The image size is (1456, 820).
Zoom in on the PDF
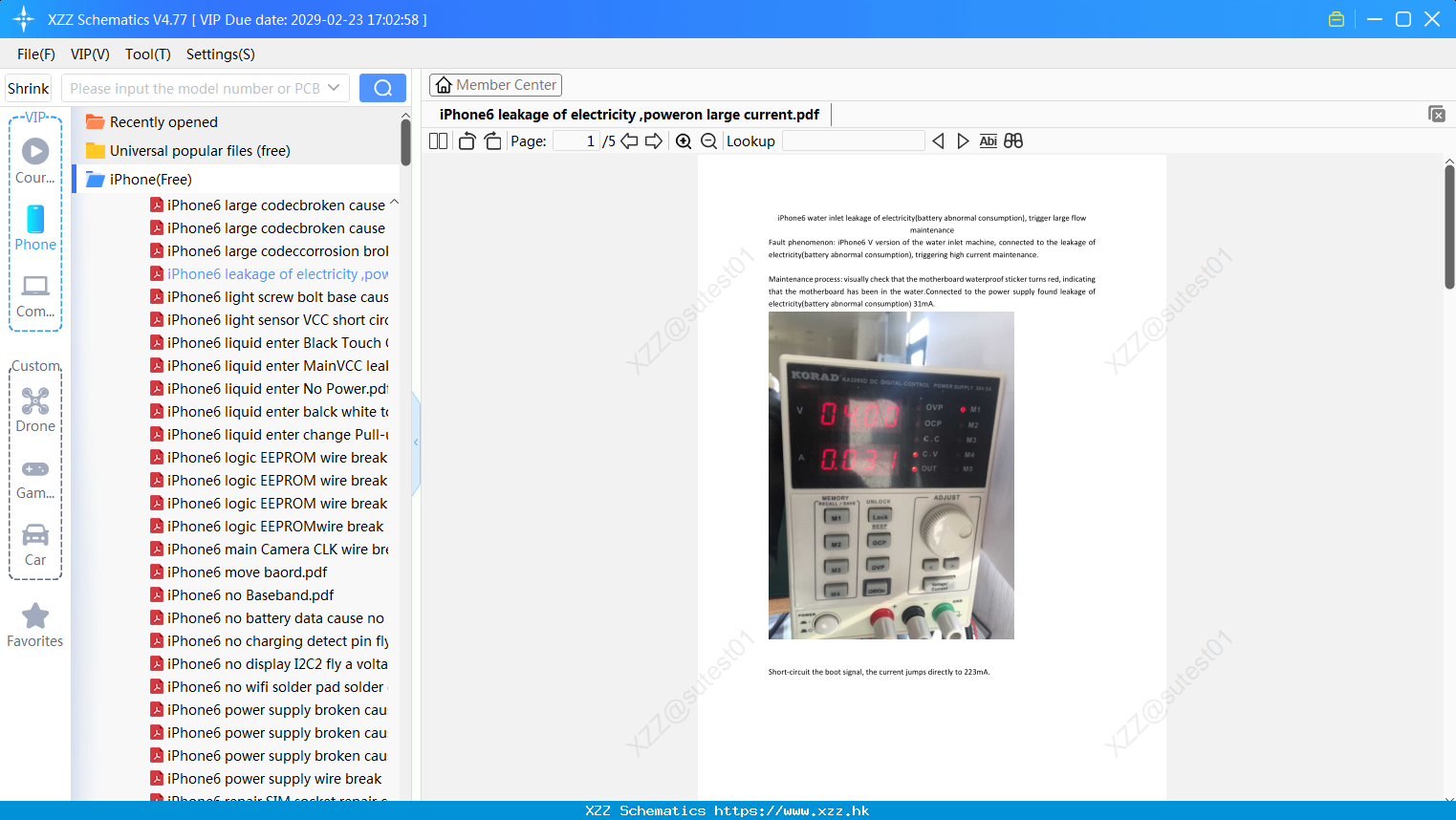click(x=684, y=141)
